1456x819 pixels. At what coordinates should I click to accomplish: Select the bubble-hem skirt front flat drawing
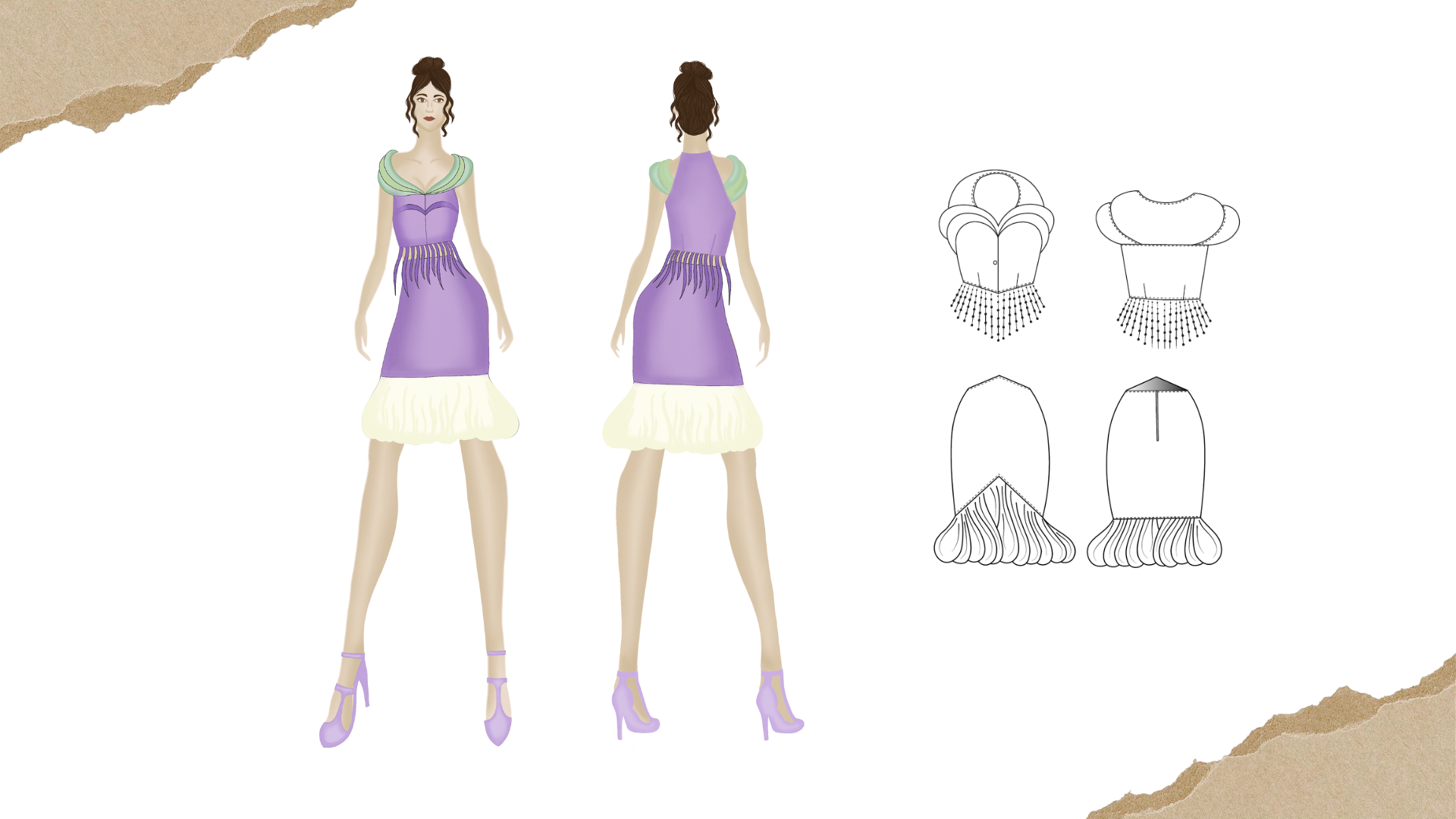tap(1001, 463)
